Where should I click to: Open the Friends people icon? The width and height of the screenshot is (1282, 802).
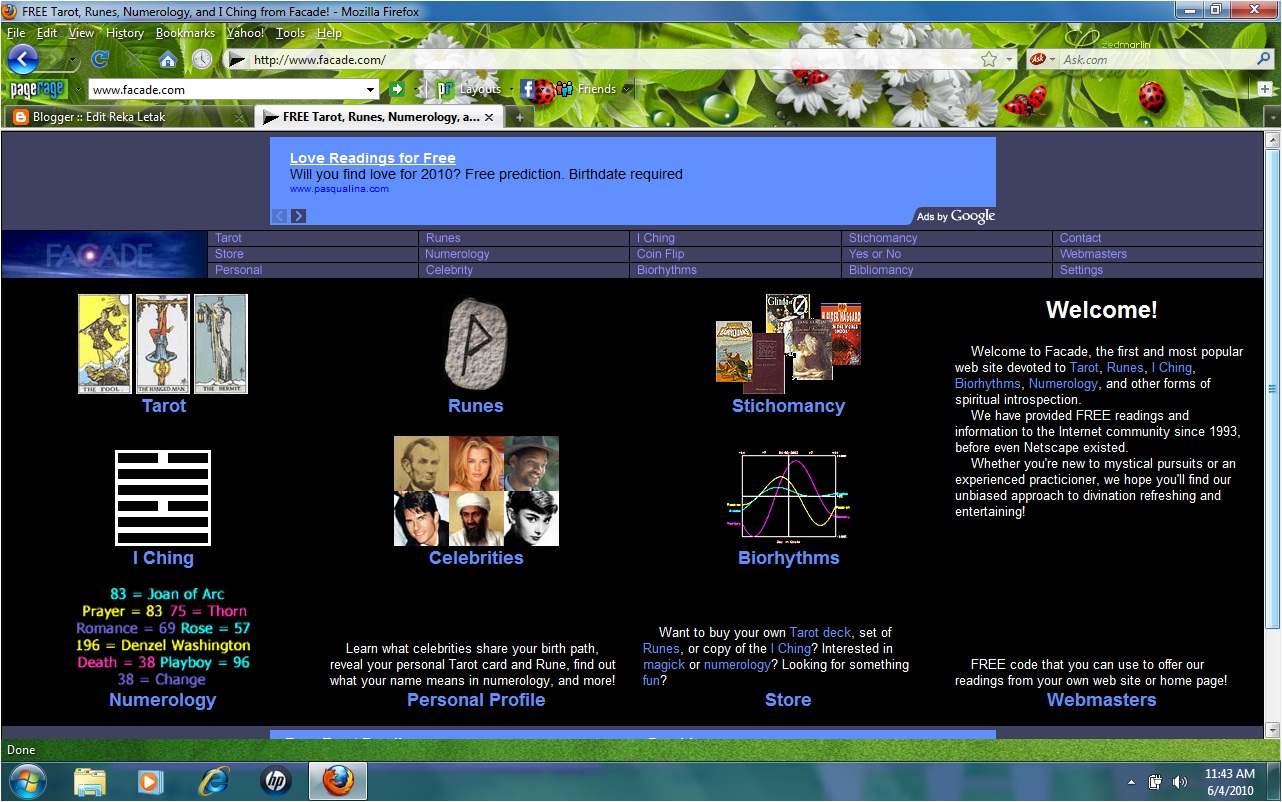(x=565, y=89)
